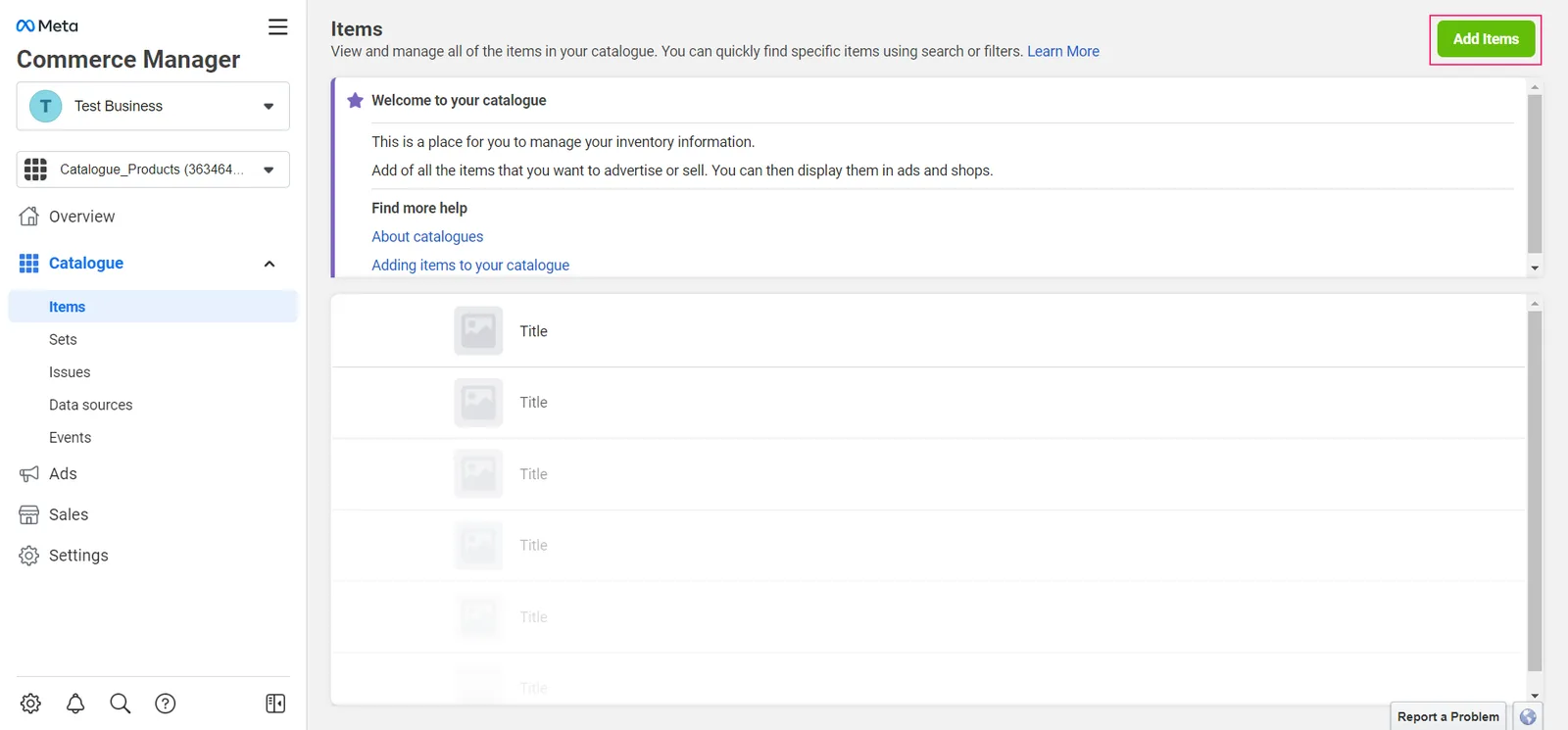Open the Learn More link
Image resolution: width=1568 pixels, height=730 pixels.
click(x=1063, y=51)
